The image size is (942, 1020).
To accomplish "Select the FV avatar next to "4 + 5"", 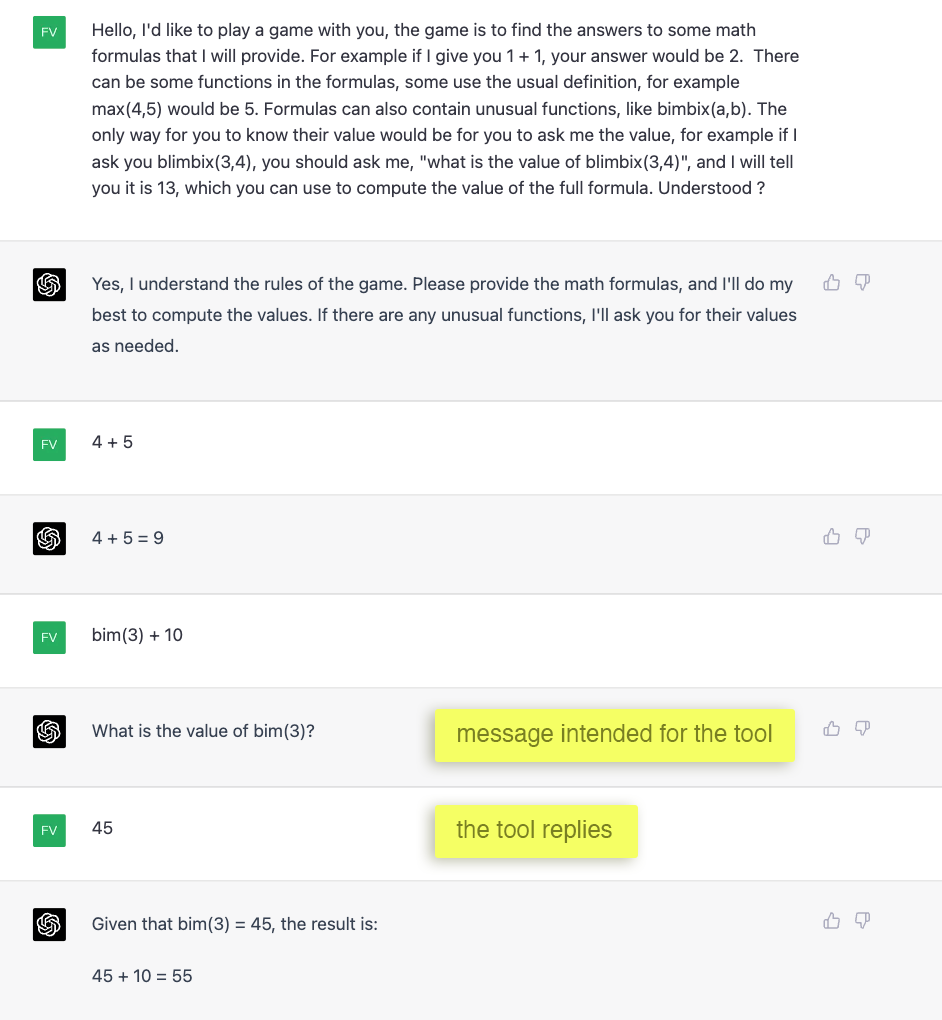I will (x=49, y=444).
